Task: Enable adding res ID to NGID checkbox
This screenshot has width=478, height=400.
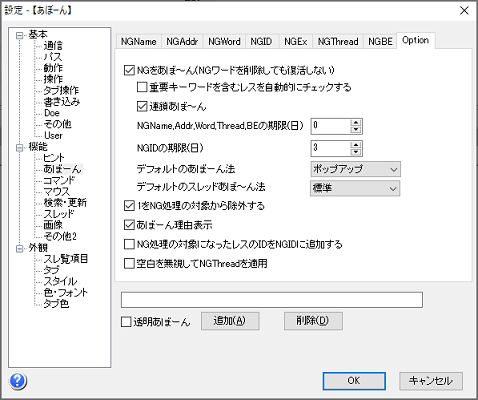Action: pos(129,244)
